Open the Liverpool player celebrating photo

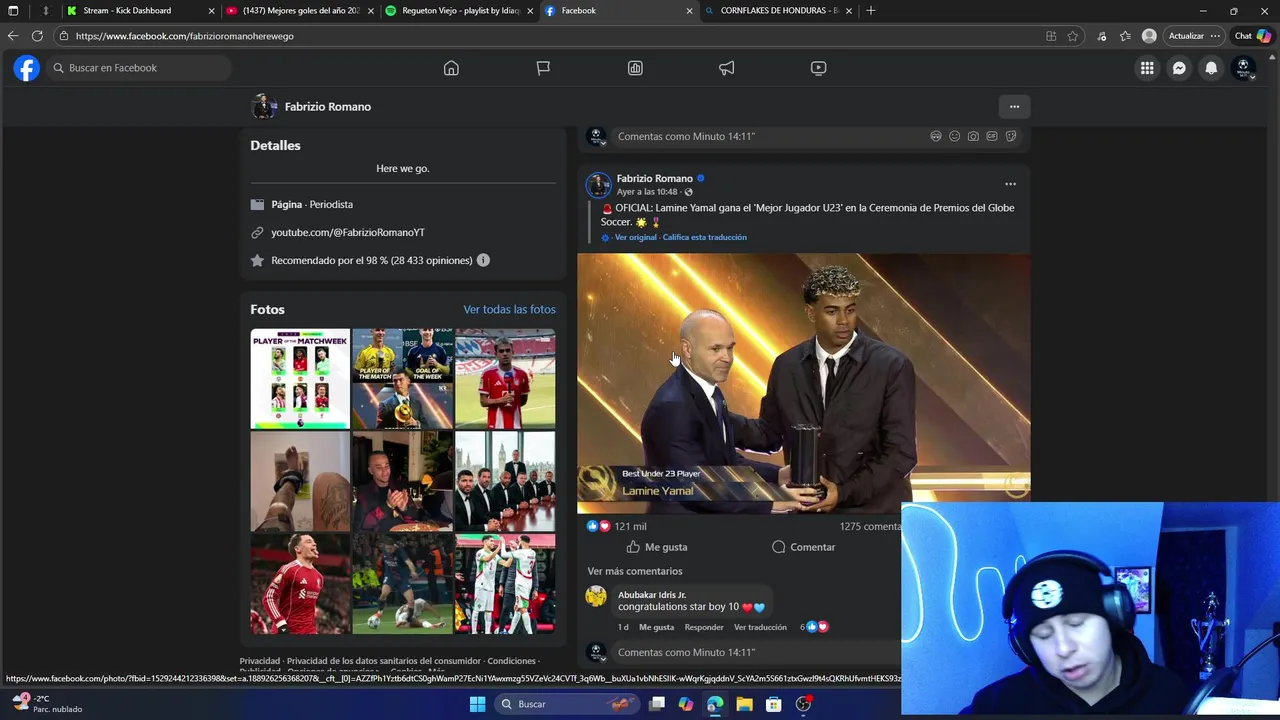tap(300, 584)
